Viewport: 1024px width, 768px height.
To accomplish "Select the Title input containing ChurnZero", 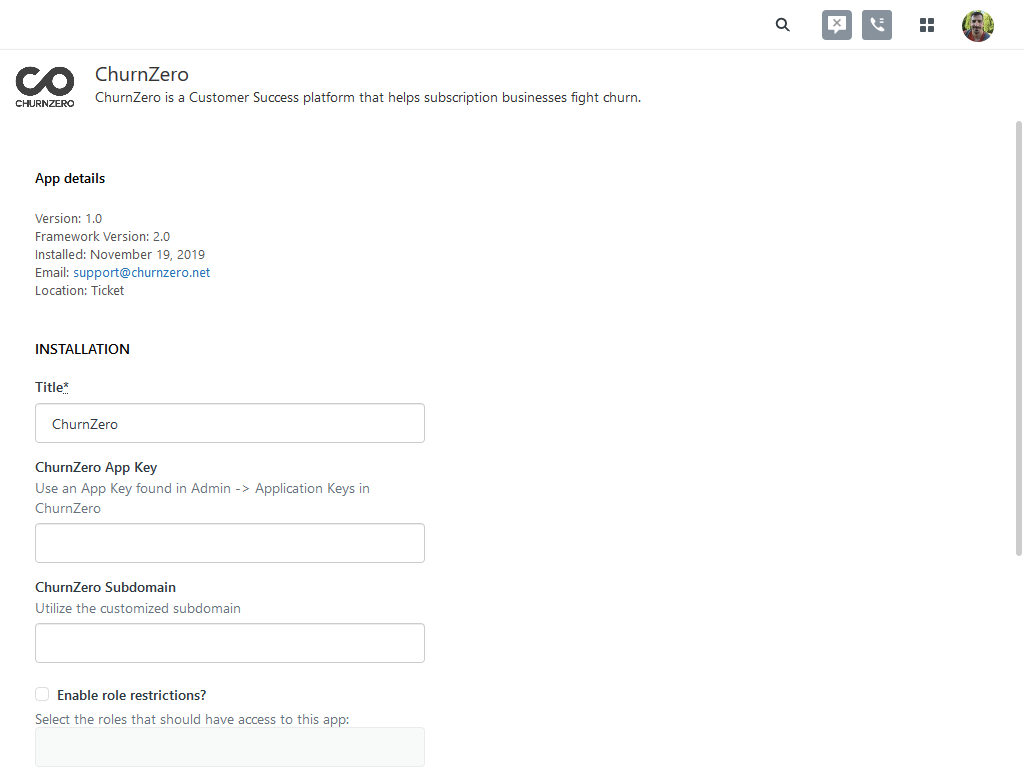I will click(x=230, y=422).
